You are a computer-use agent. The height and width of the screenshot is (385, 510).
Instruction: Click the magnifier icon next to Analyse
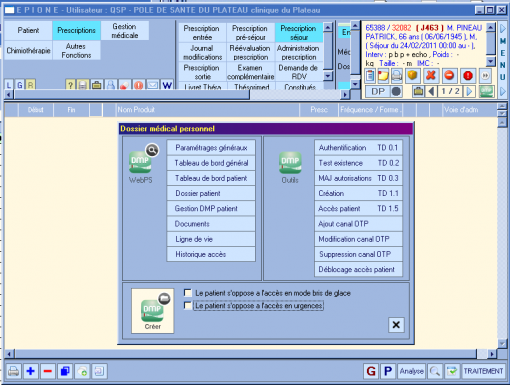435,371
